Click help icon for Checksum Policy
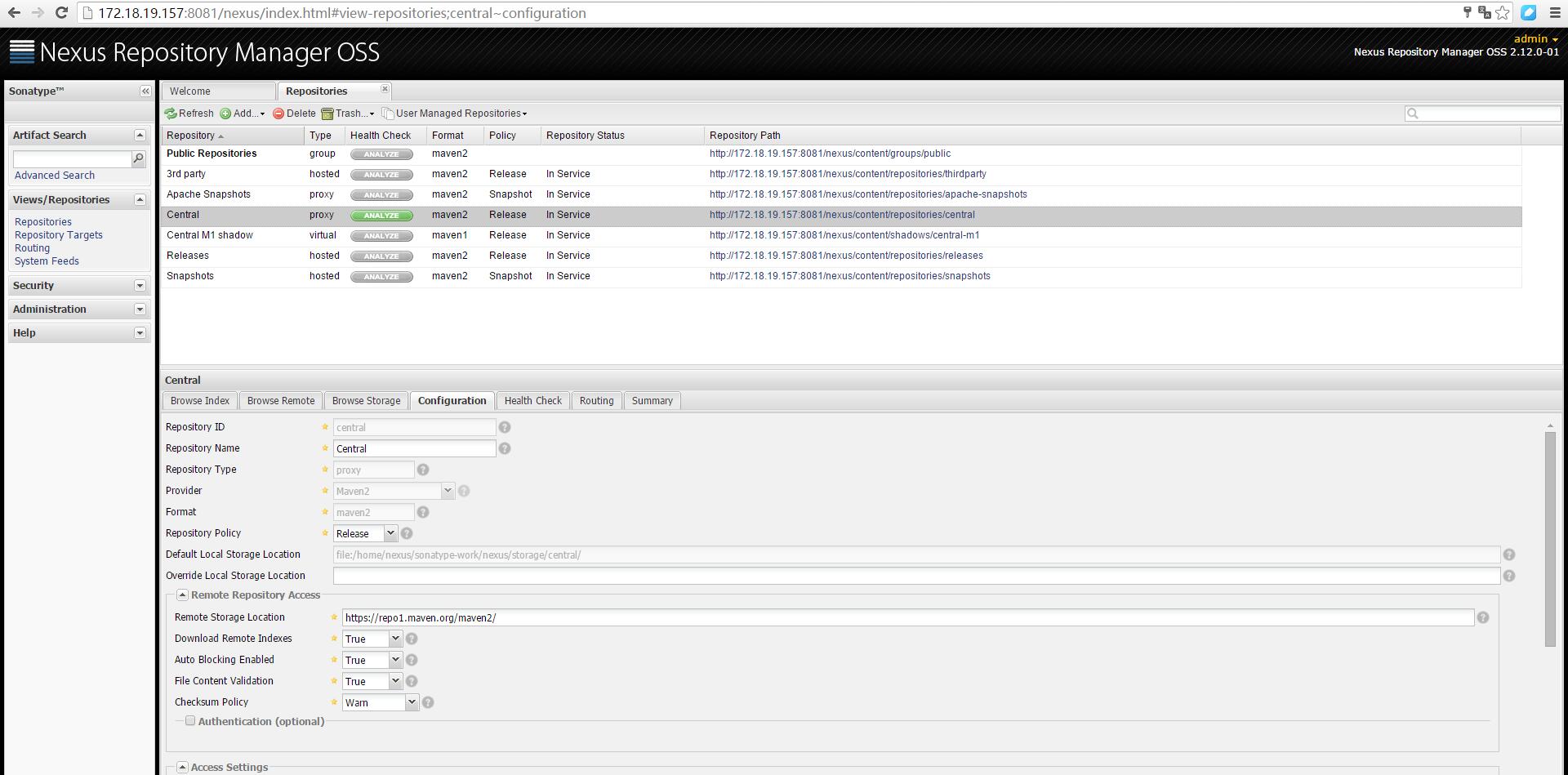This screenshot has width=1568, height=775. (428, 702)
